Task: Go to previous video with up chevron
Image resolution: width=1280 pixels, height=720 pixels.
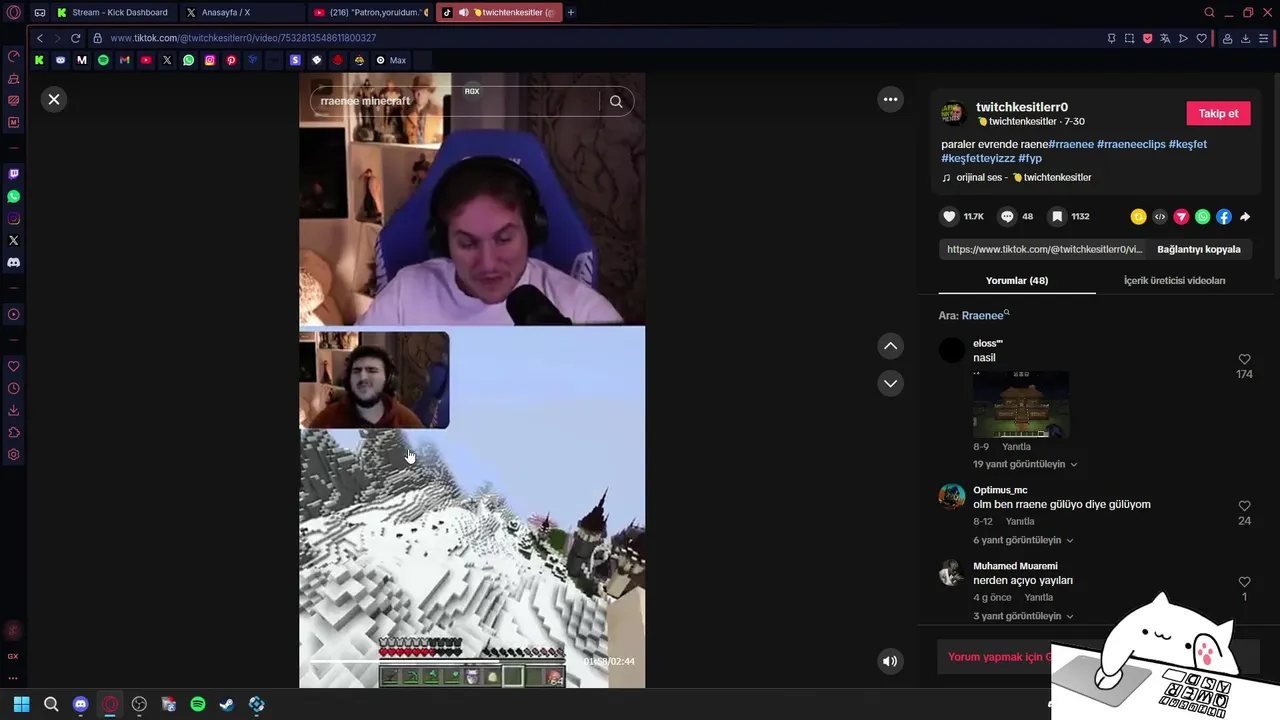Action: point(890,346)
